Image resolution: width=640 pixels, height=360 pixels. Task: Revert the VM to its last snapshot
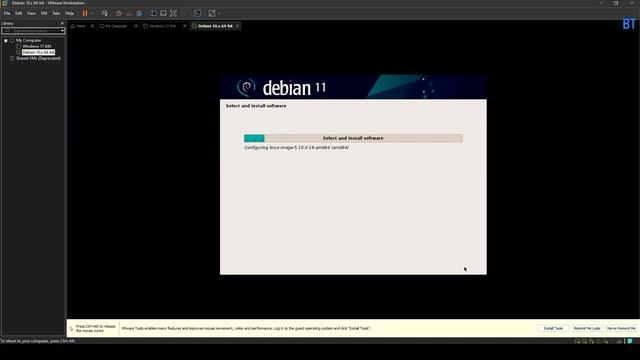point(129,13)
